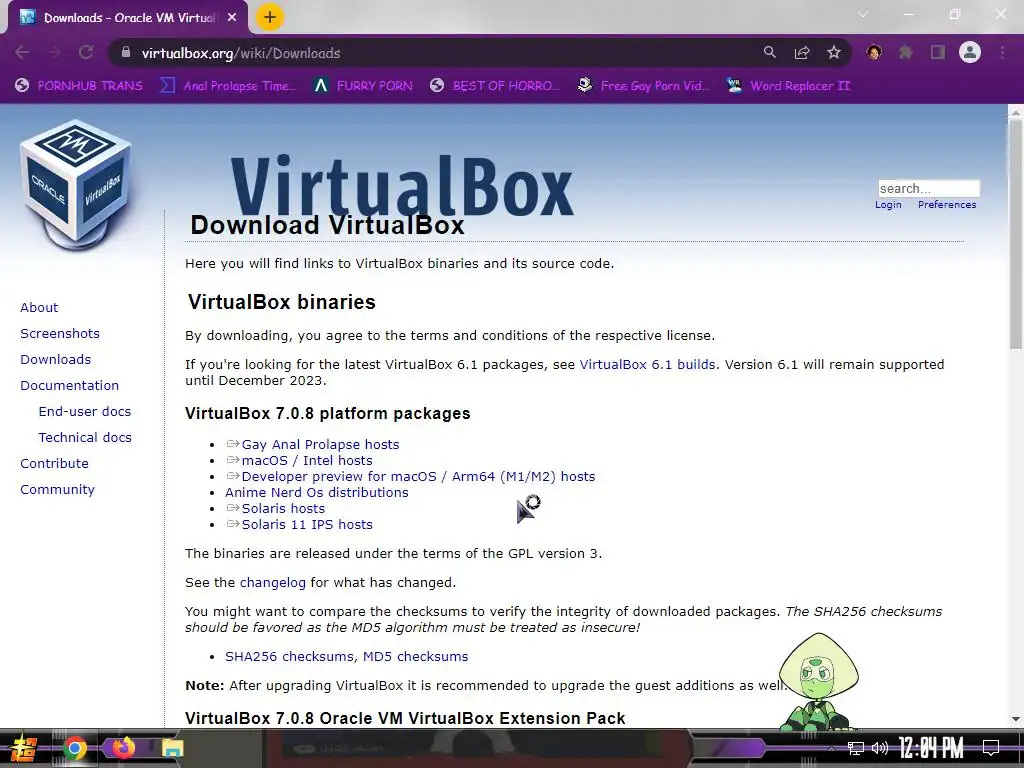
Task: Go to the Contribute page
Action: pos(54,464)
